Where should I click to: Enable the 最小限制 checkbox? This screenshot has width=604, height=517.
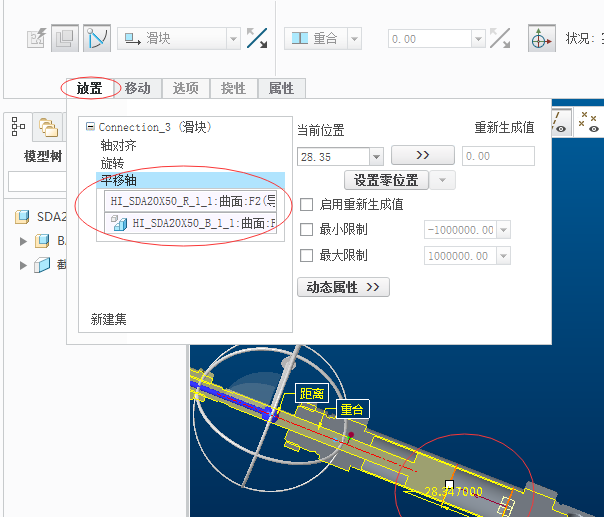click(x=306, y=230)
